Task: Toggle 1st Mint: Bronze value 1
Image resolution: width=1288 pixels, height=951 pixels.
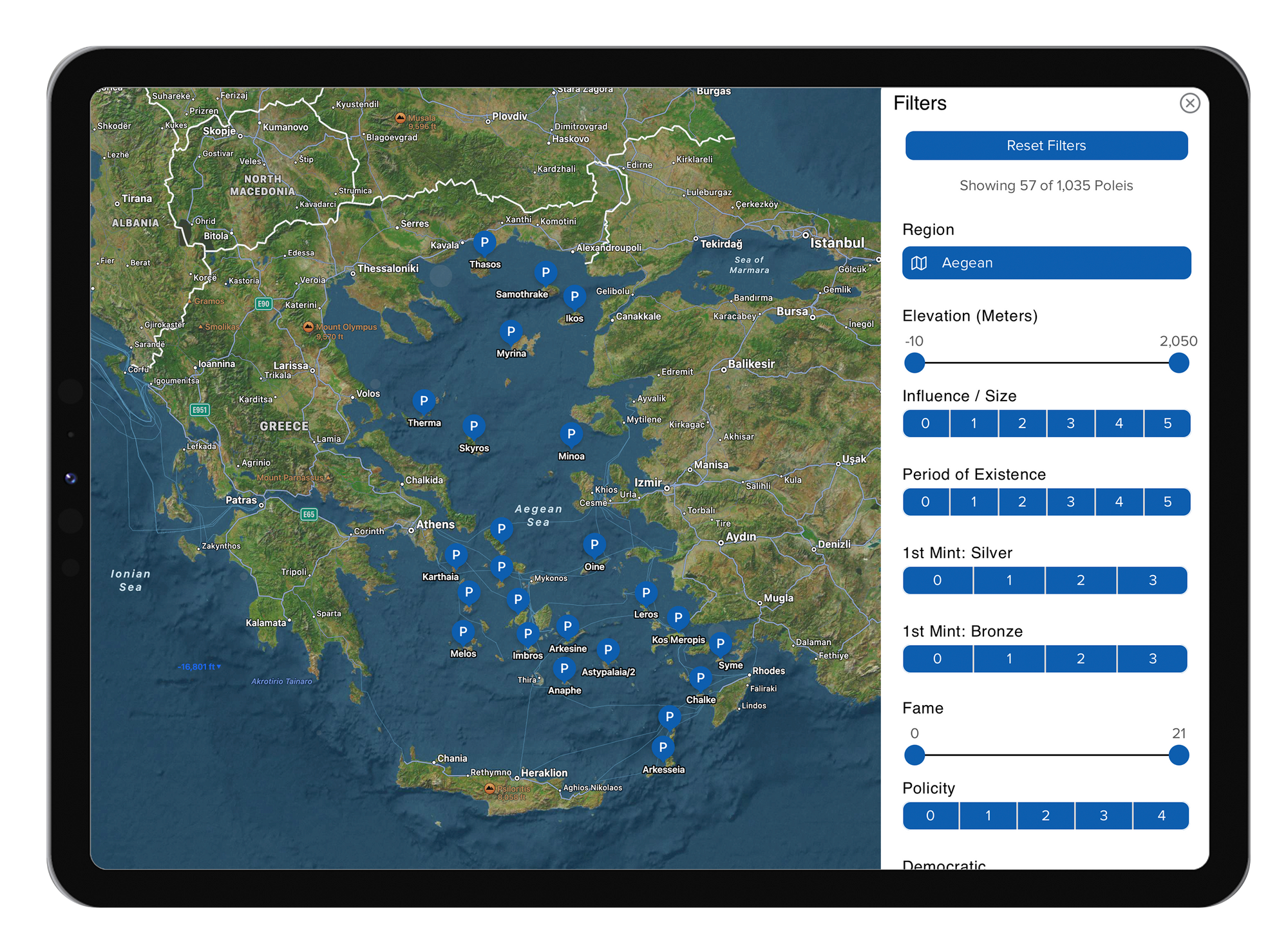Action: pyautogui.click(x=1009, y=659)
